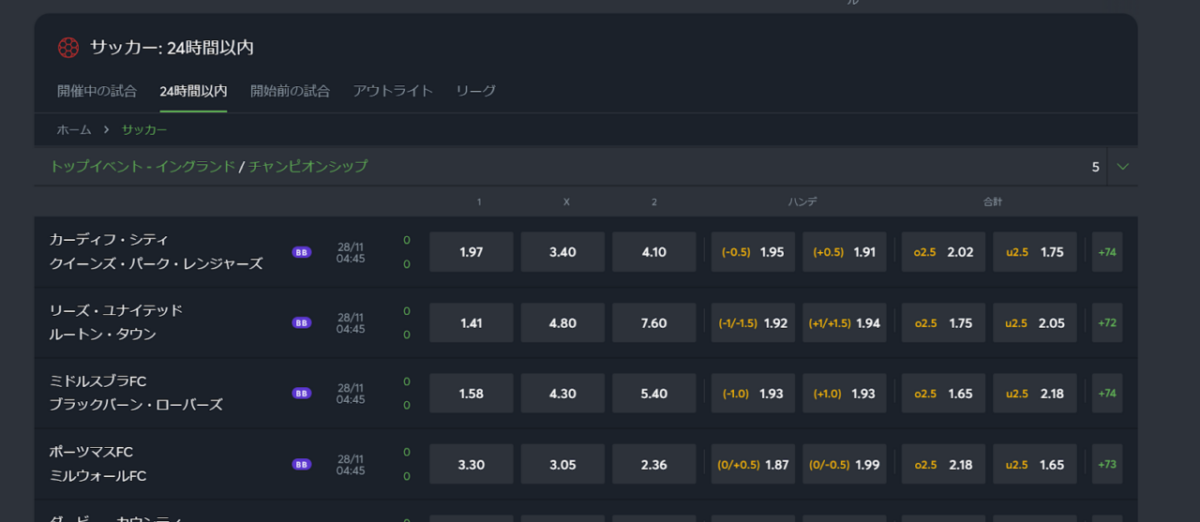
Task: Select o2.5 at 2.02 in Cardiff row
Action: [943, 252]
